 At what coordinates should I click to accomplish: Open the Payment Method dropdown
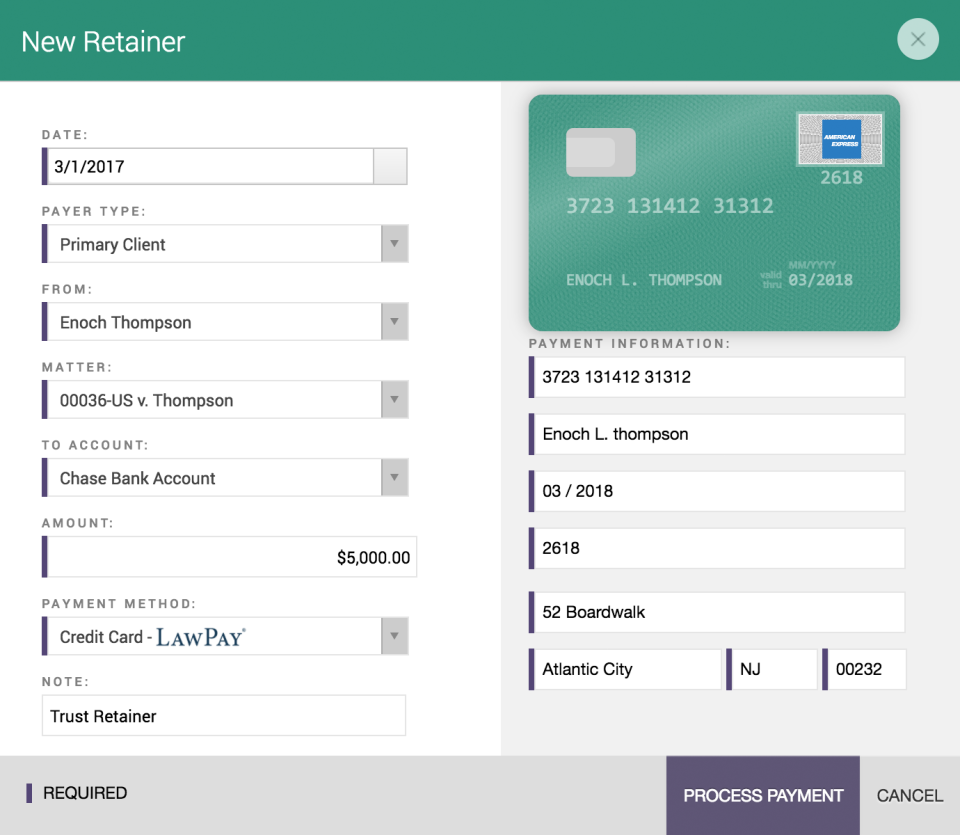click(x=396, y=635)
